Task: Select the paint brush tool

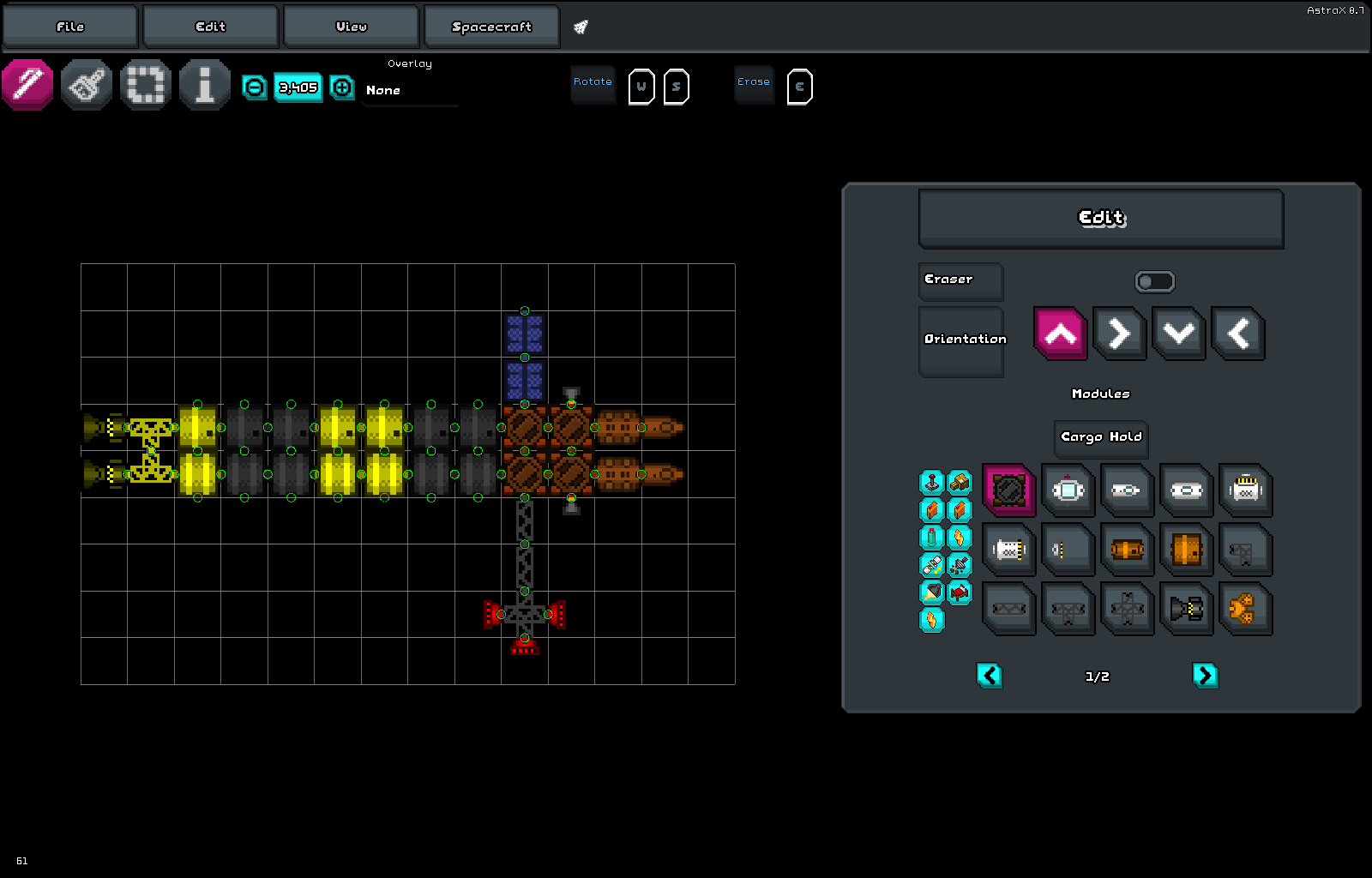Action: 87,85
